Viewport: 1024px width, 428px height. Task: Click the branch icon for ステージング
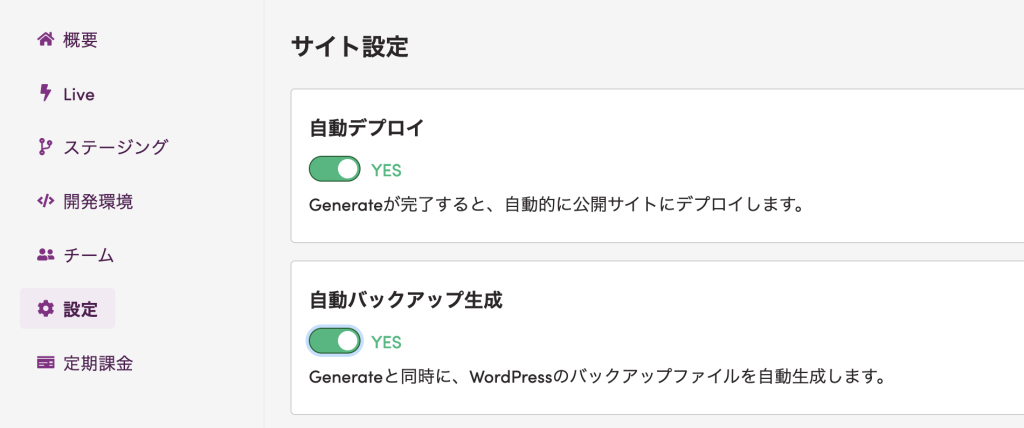(x=45, y=148)
